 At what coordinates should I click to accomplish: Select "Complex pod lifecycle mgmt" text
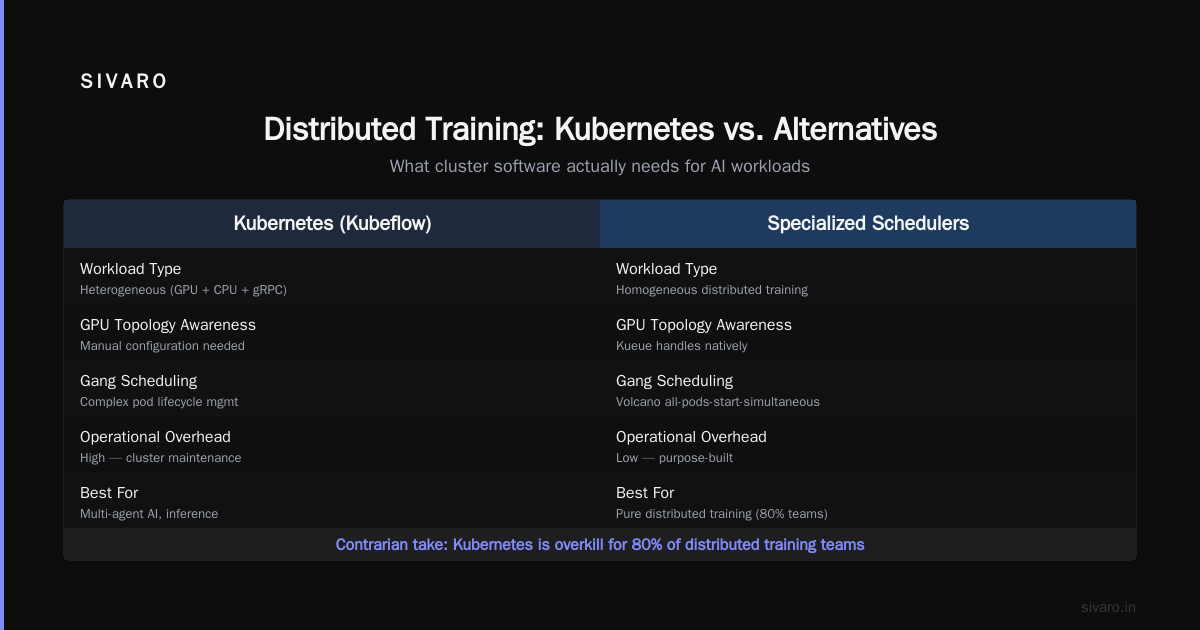tap(159, 402)
